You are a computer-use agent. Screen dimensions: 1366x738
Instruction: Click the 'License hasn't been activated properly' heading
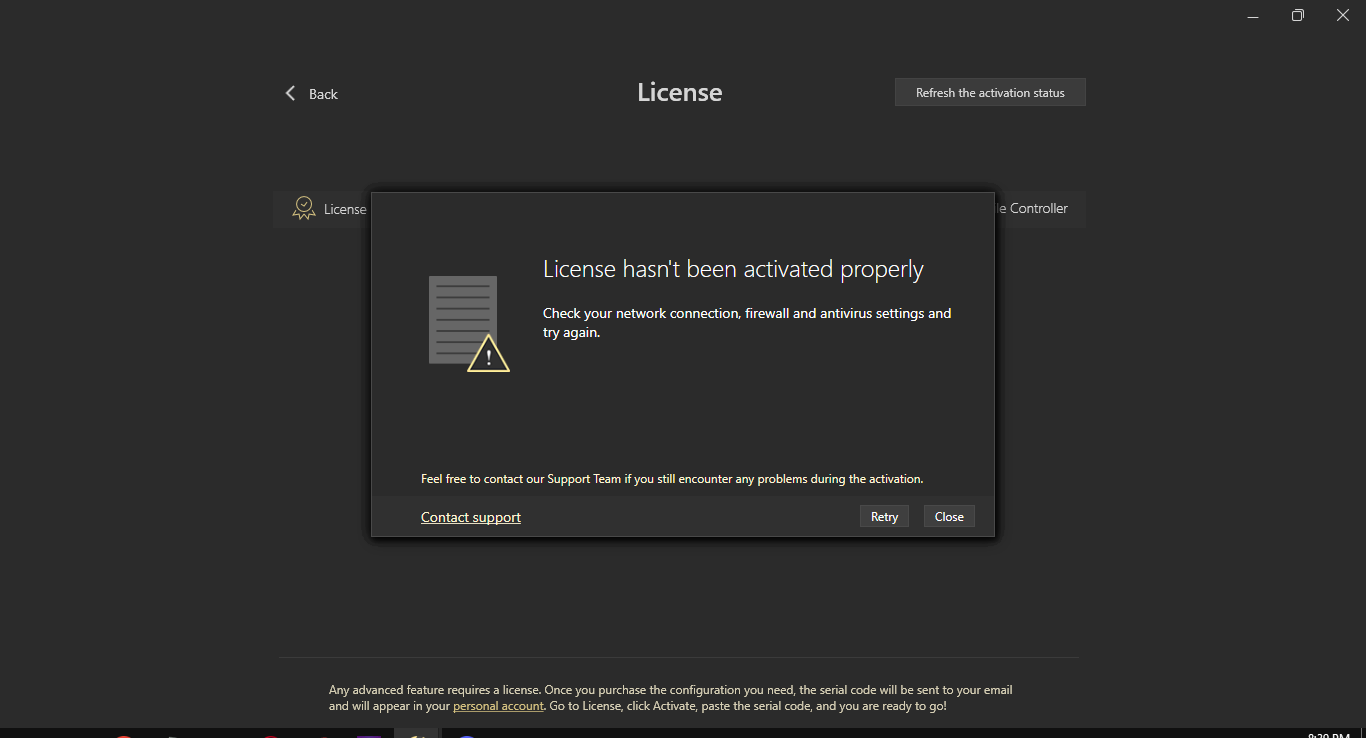coord(733,269)
